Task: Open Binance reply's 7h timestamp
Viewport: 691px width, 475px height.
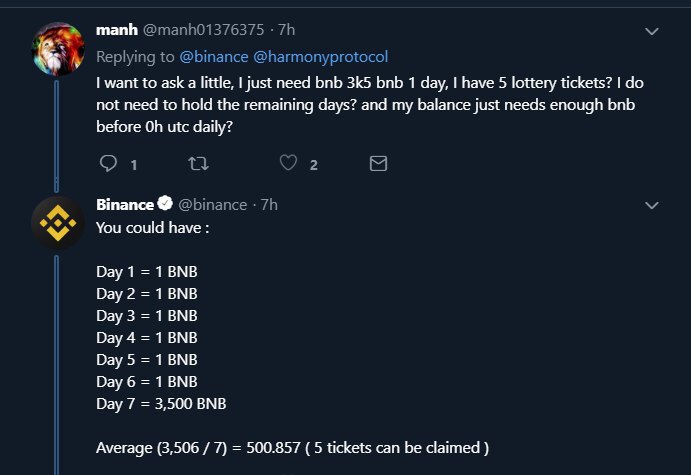Action: tap(269, 204)
